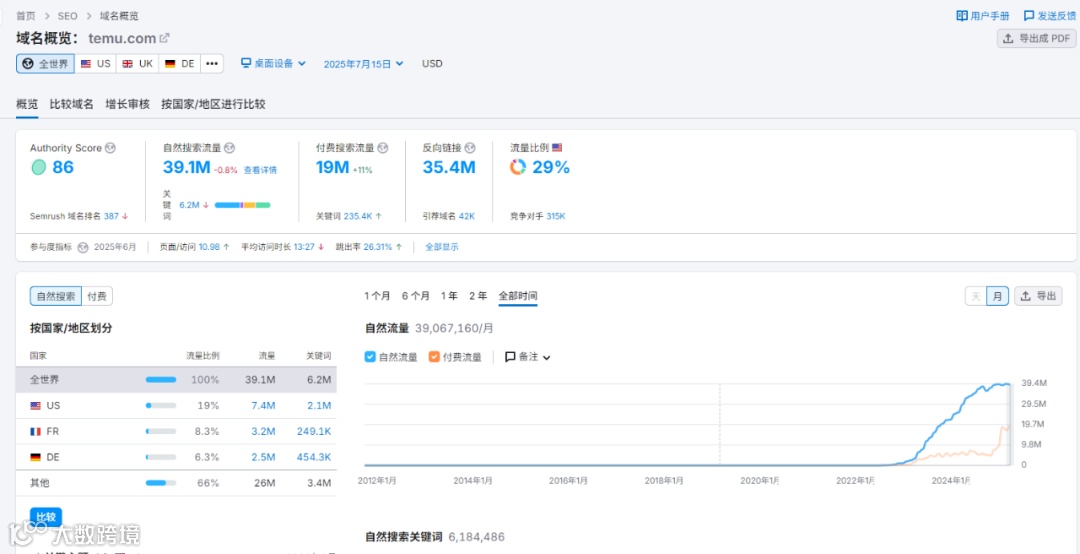Click info icon next to Authority Score

[x=110, y=148]
